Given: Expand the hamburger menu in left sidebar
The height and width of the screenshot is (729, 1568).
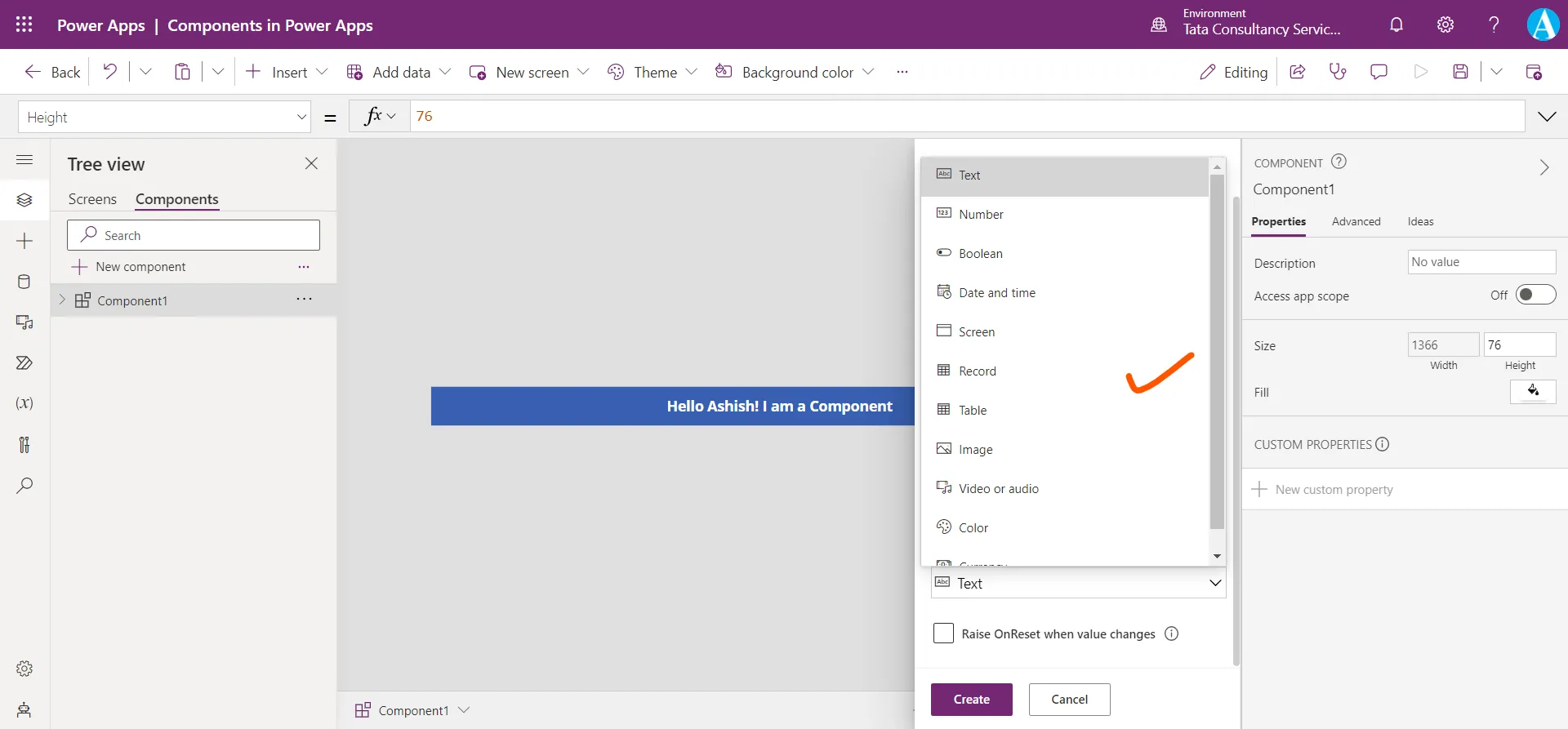Looking at the screenshot, I should click(x=24, y=160).
